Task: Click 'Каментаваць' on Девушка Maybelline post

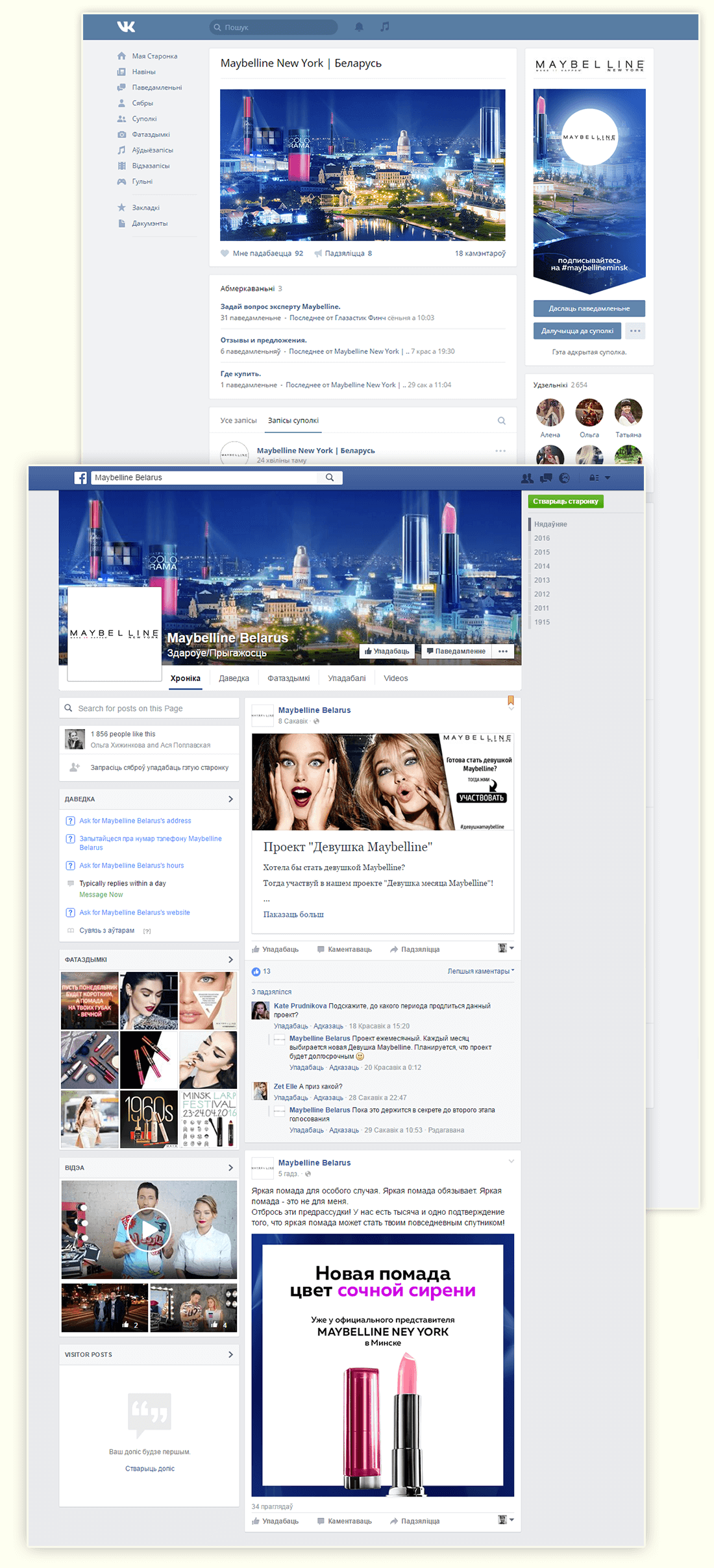Action: (x=344, y=949)
